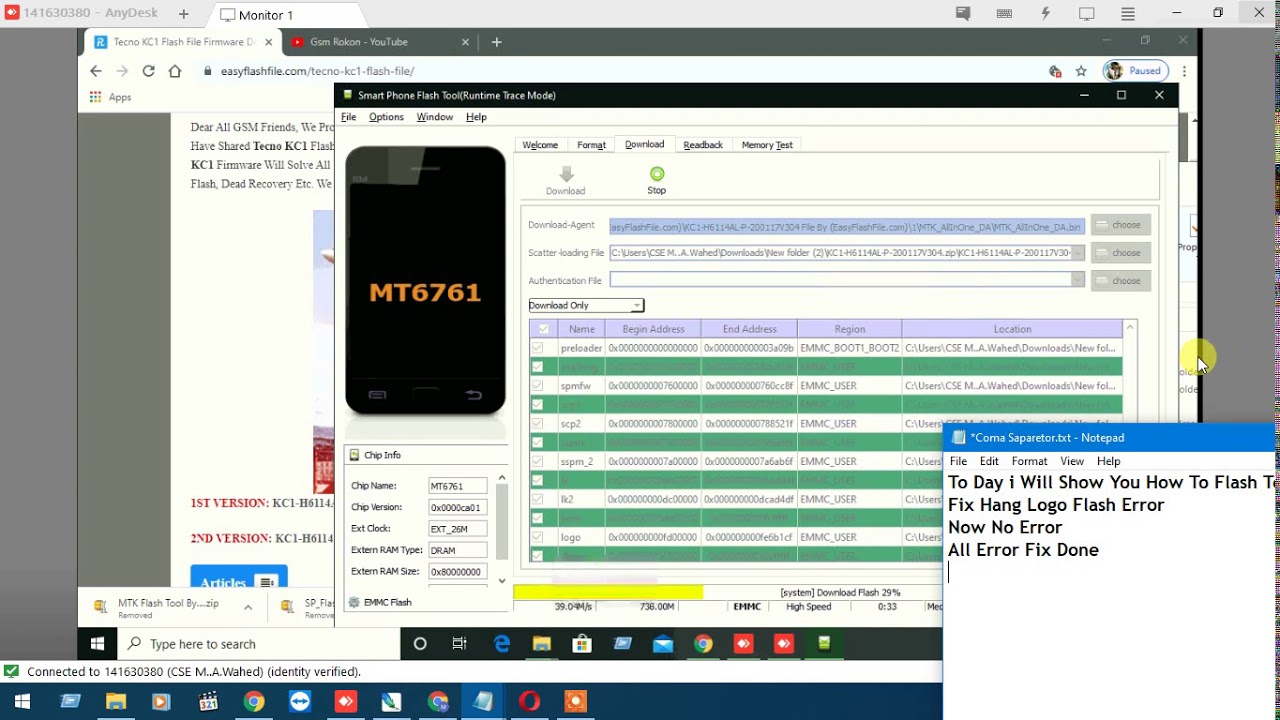
Task: Click cookie blocked icon in address bar
Action: [x=1055, y=71]
